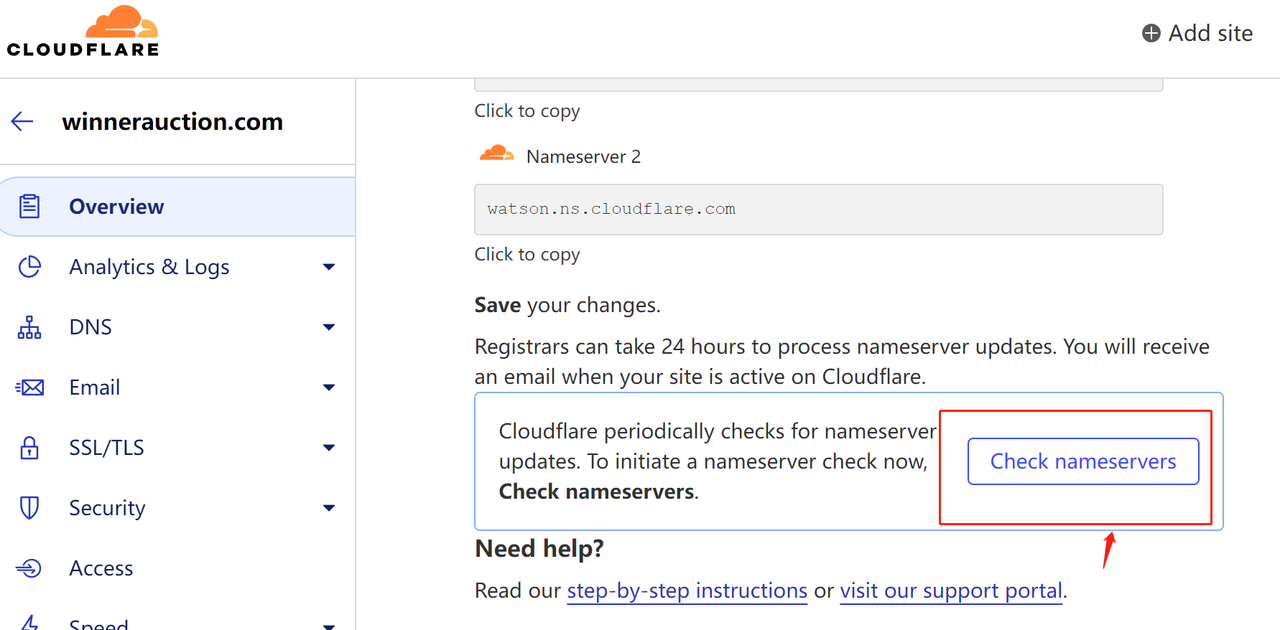Click the Analytics & Logs pie-chart icon

[30, 267]
